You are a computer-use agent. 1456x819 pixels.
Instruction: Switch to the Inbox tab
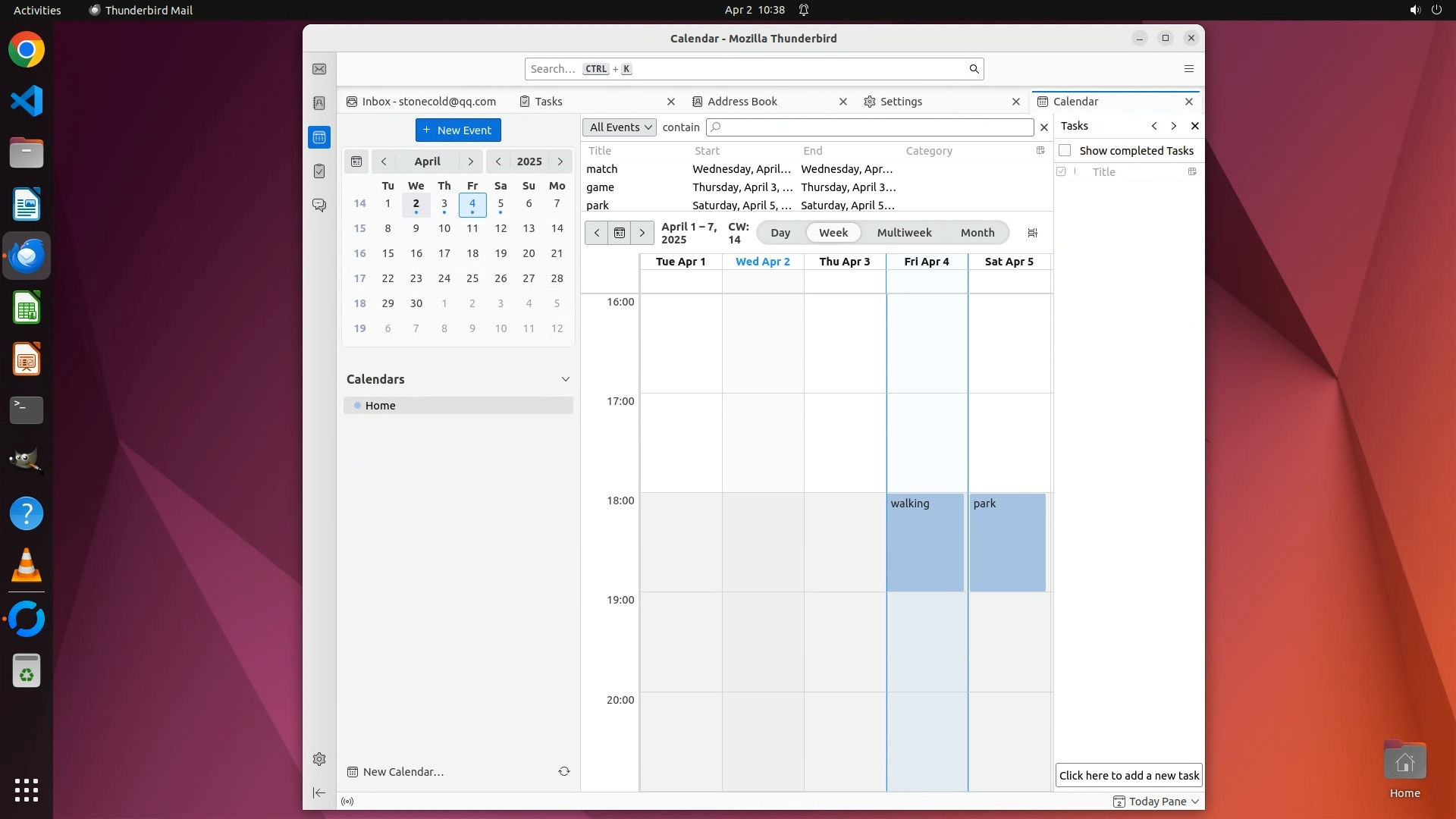pyautogui.click(x=428, y=102)
